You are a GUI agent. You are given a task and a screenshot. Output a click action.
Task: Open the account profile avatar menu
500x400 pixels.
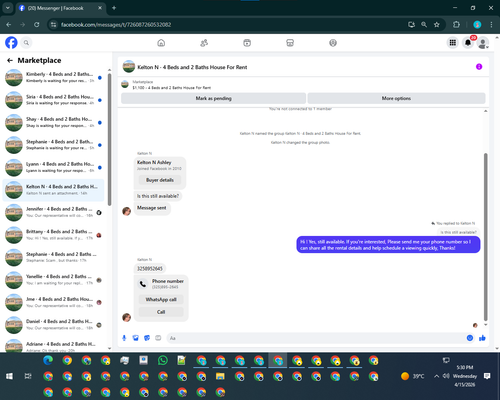click(x=483, y=43)
